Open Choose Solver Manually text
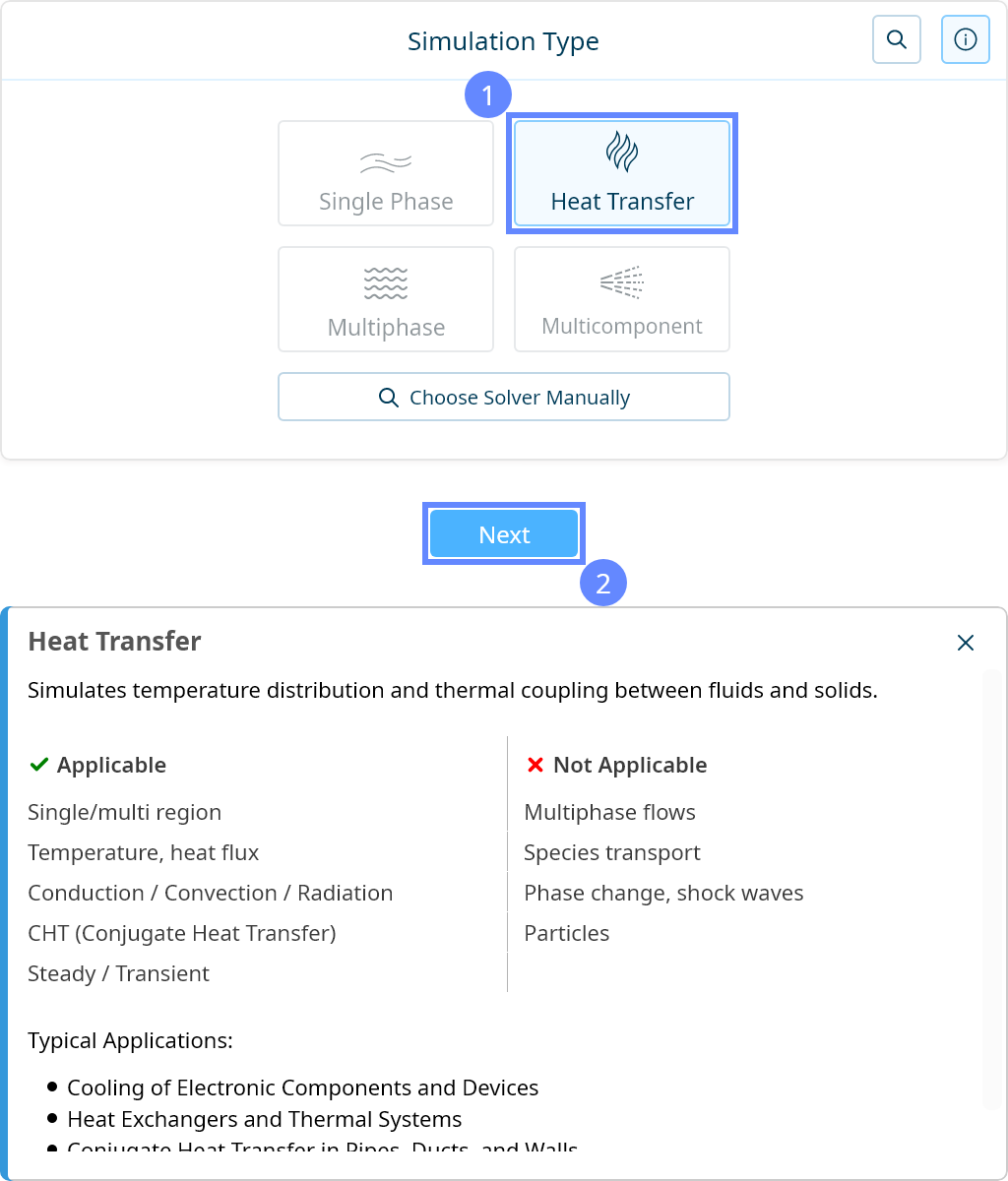1008x1181 pixels. (x=520, y=398)
